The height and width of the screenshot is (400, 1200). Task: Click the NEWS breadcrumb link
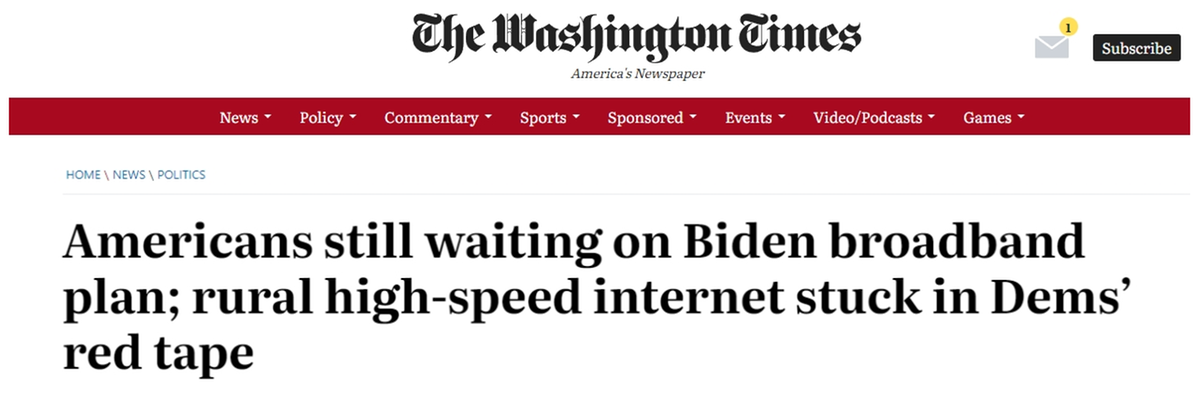coord(129,175)
